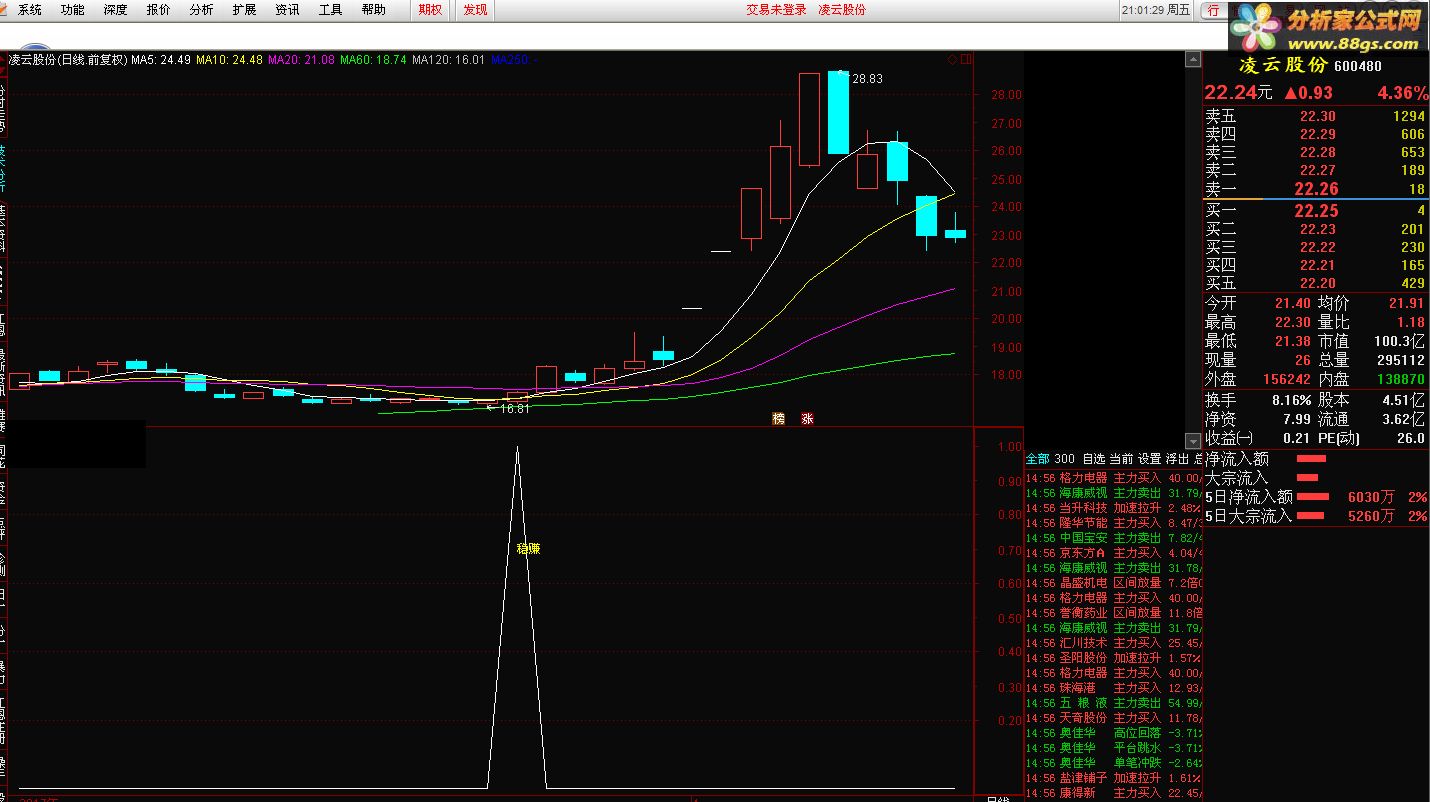Click the diamond icon above the price axis
Viewport: 1430px width, 802px height.
951,60
